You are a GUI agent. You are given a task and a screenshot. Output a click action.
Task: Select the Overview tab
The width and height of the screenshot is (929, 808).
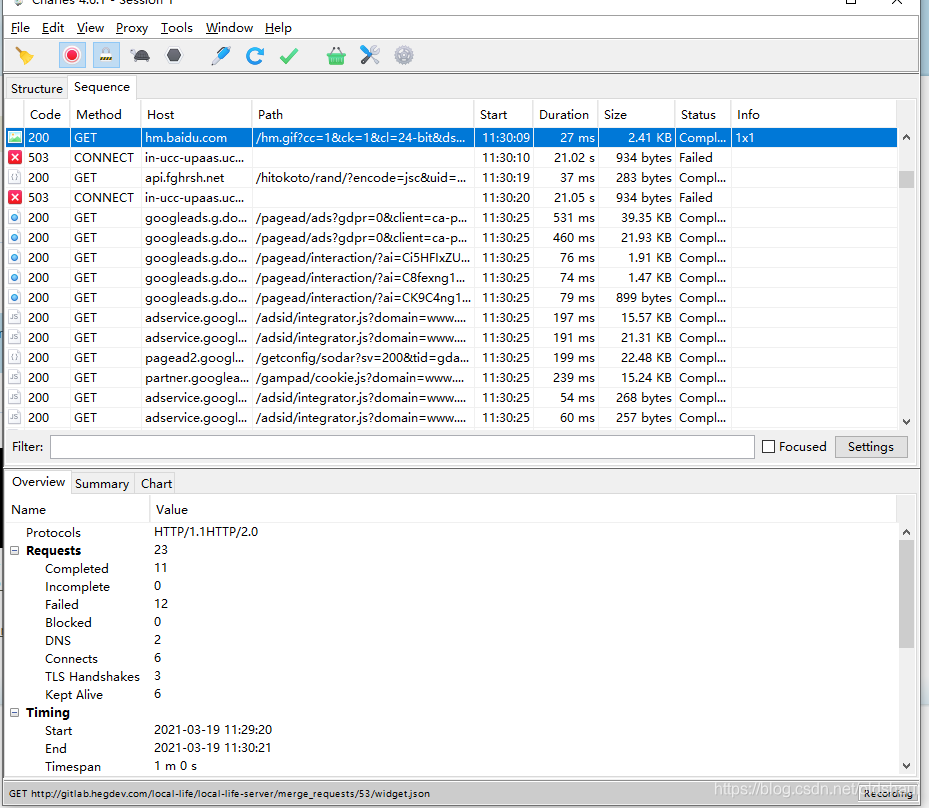point(39,482)
